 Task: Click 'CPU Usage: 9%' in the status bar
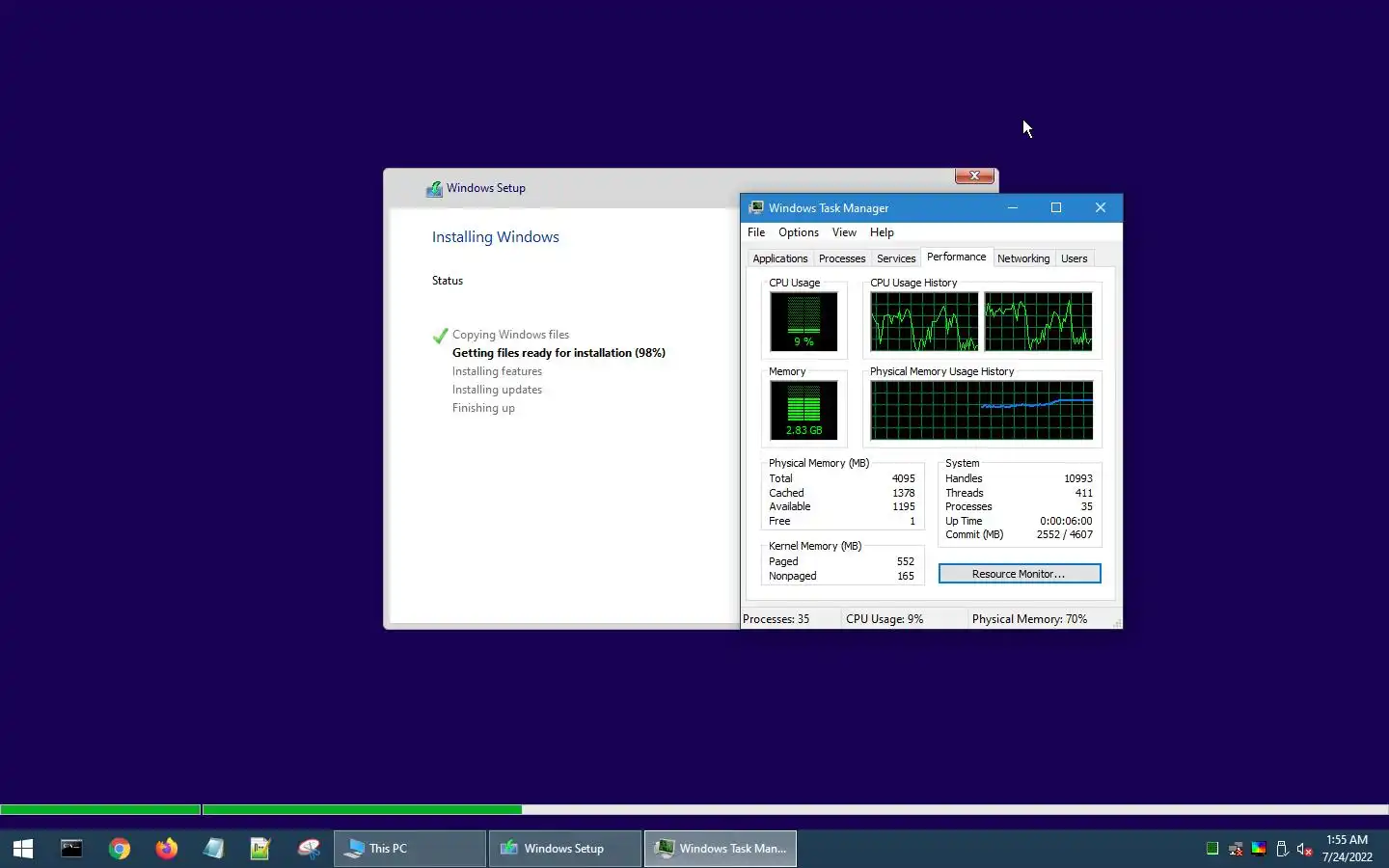[x=885, y=619]
